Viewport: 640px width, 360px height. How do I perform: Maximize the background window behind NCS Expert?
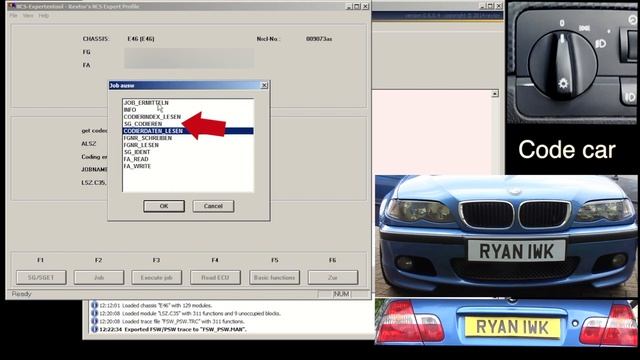490,6
